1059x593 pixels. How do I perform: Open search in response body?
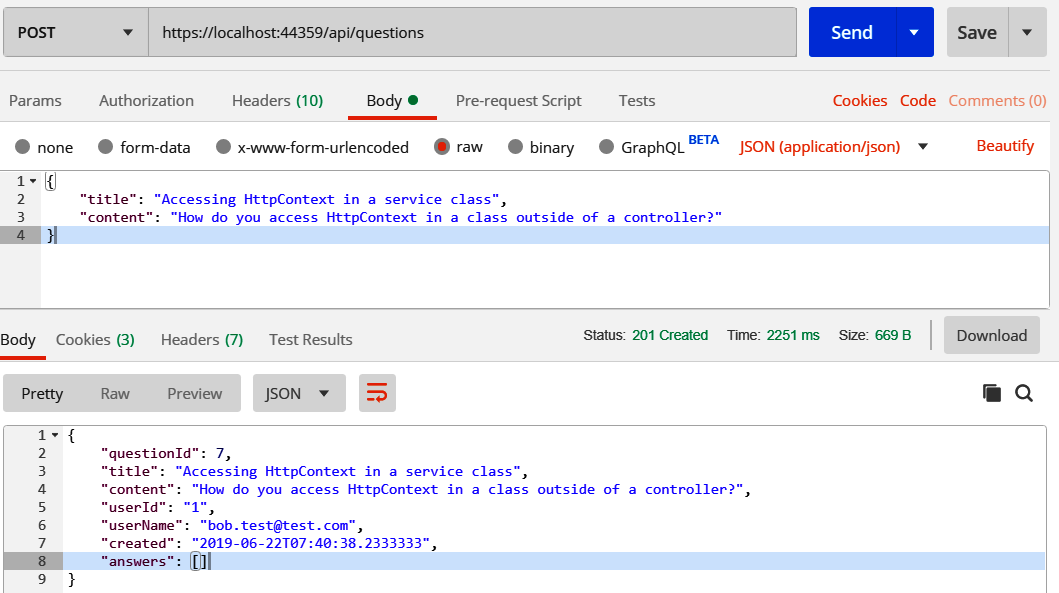pos(1024,393)
